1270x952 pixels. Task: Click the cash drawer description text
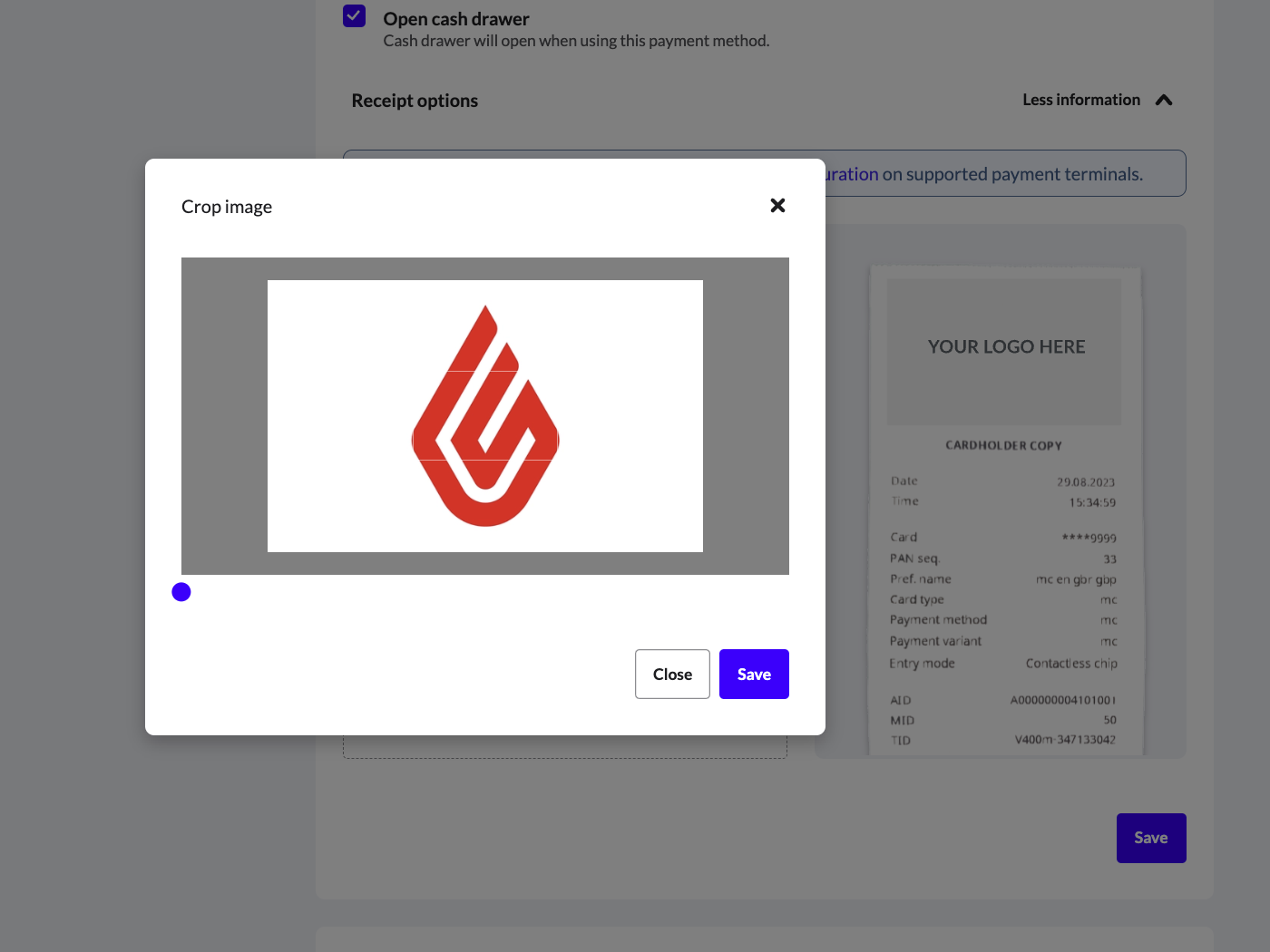pos(576,41)
